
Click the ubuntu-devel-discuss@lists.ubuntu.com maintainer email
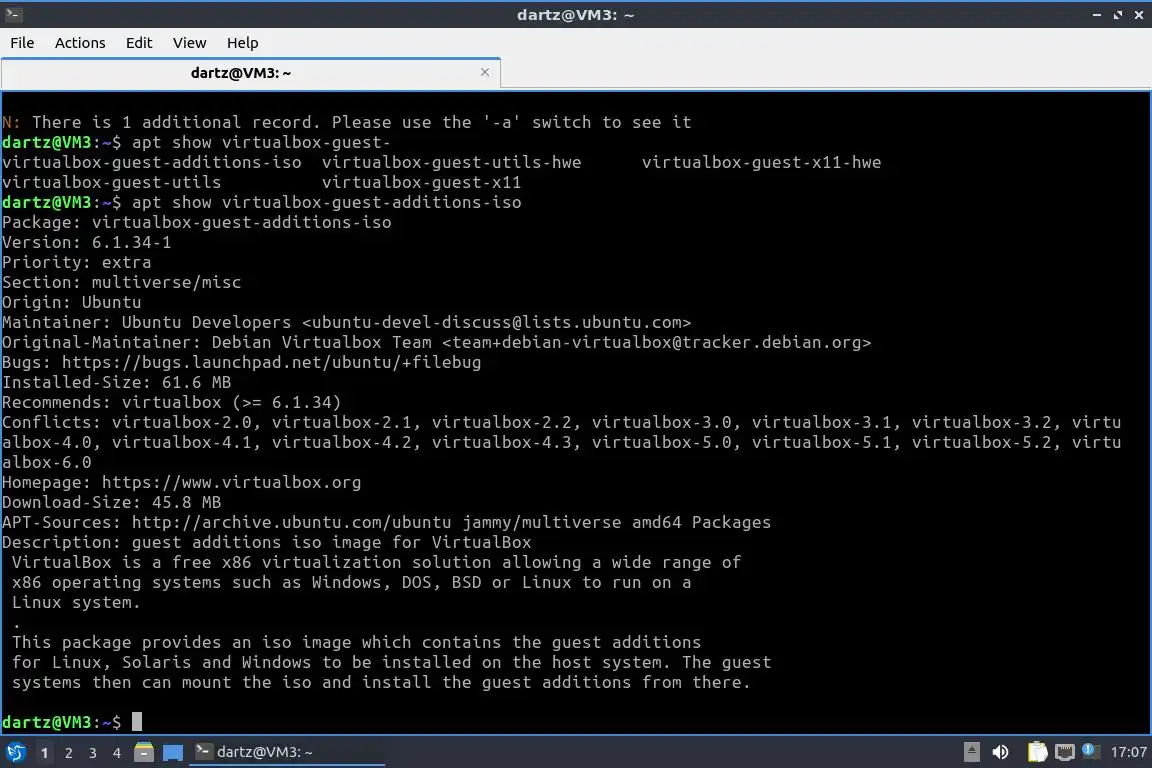point(497,323)
